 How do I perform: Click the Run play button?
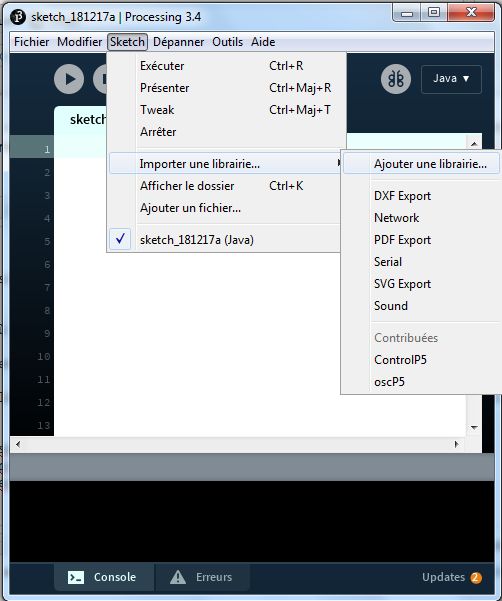[69, 79]
